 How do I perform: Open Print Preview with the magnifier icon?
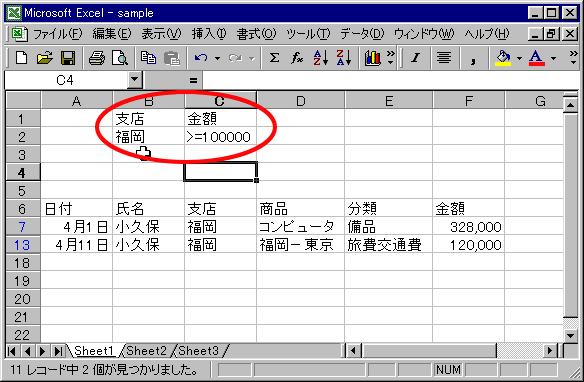[120, 58]
